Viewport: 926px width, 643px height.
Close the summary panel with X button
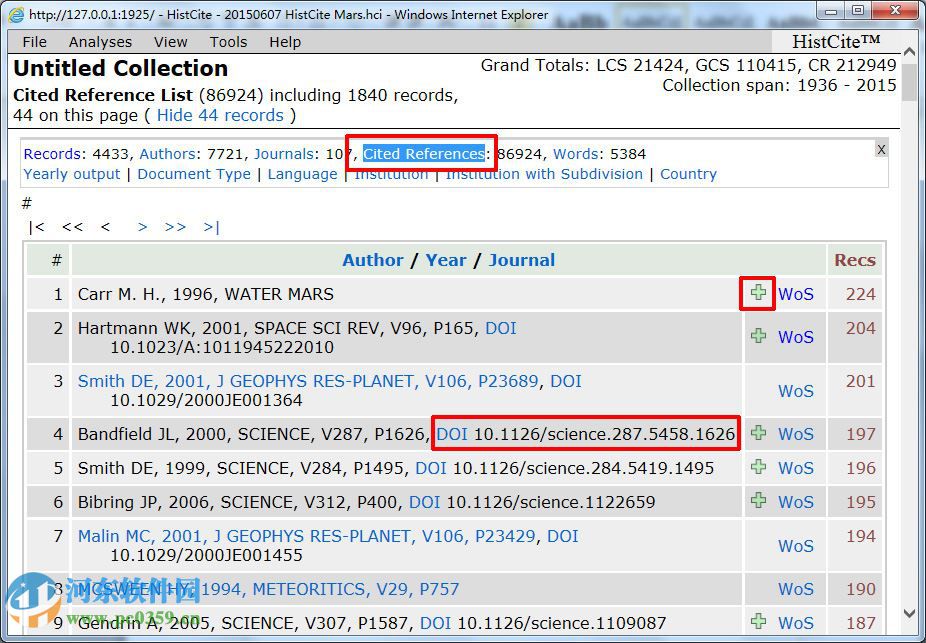[881, 149]
